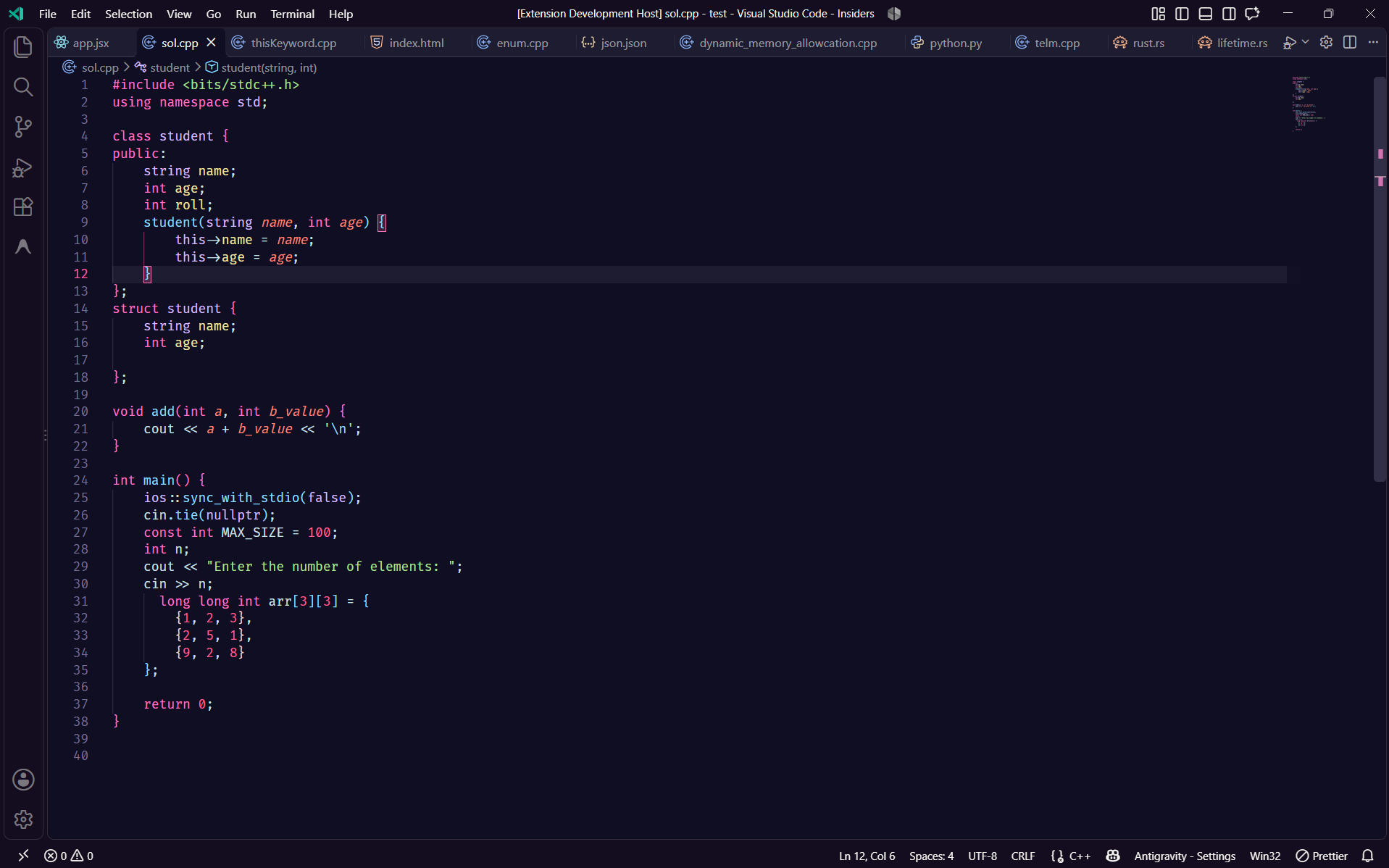Open the Terminal menu
This screenshot has width=1389, height=868.
coord(292,14)
